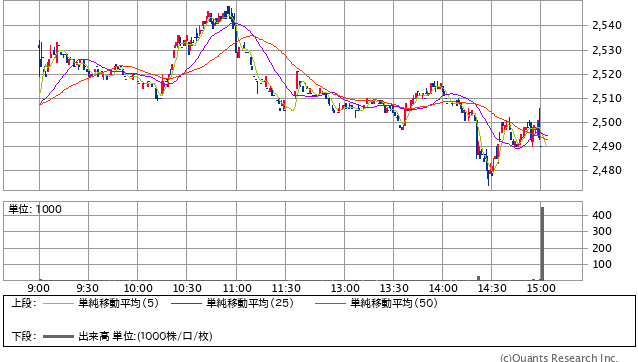Viewport: 638px width, 362px height.
Task: Click the 11:00 time axis label
Action: (237, 288)
